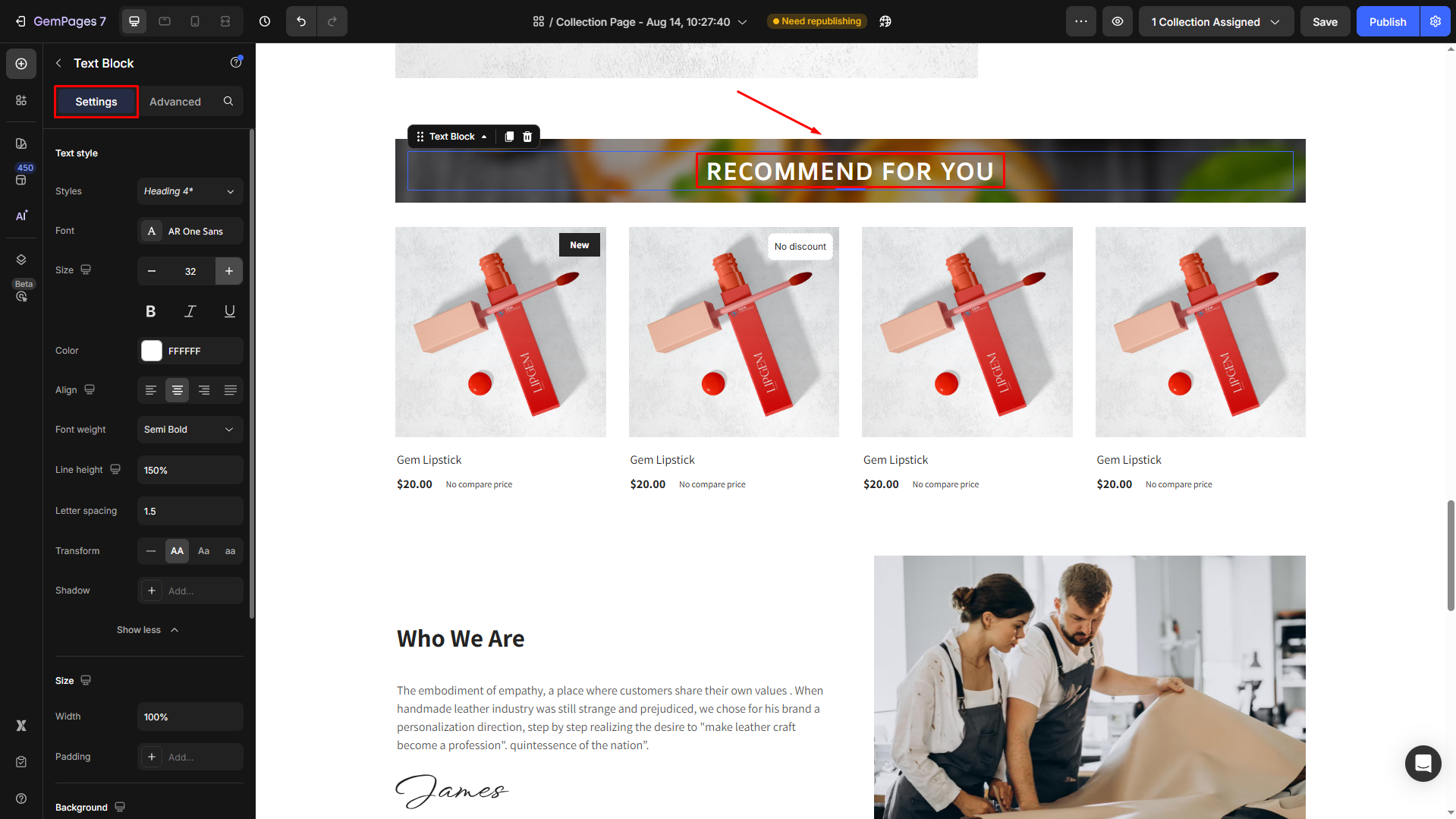Select uppercase AA transform option

point(177,551)
